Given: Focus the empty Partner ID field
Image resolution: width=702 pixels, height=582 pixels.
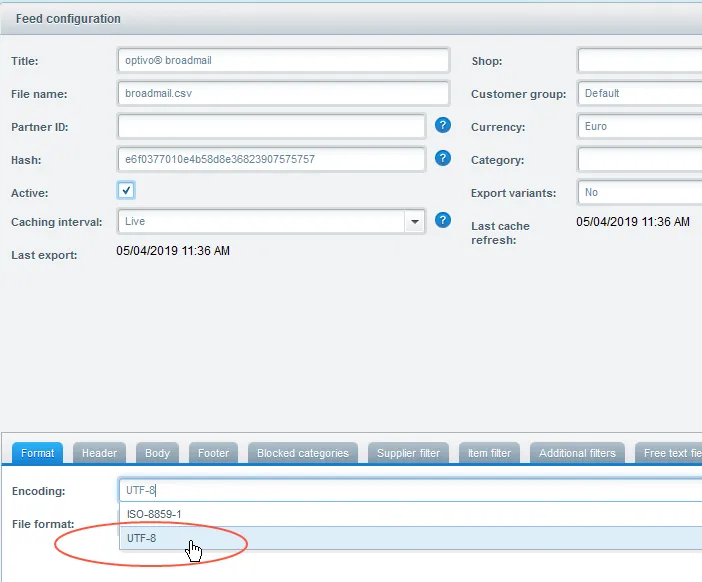Looking at the screenshot, I should tap(271, 127).
